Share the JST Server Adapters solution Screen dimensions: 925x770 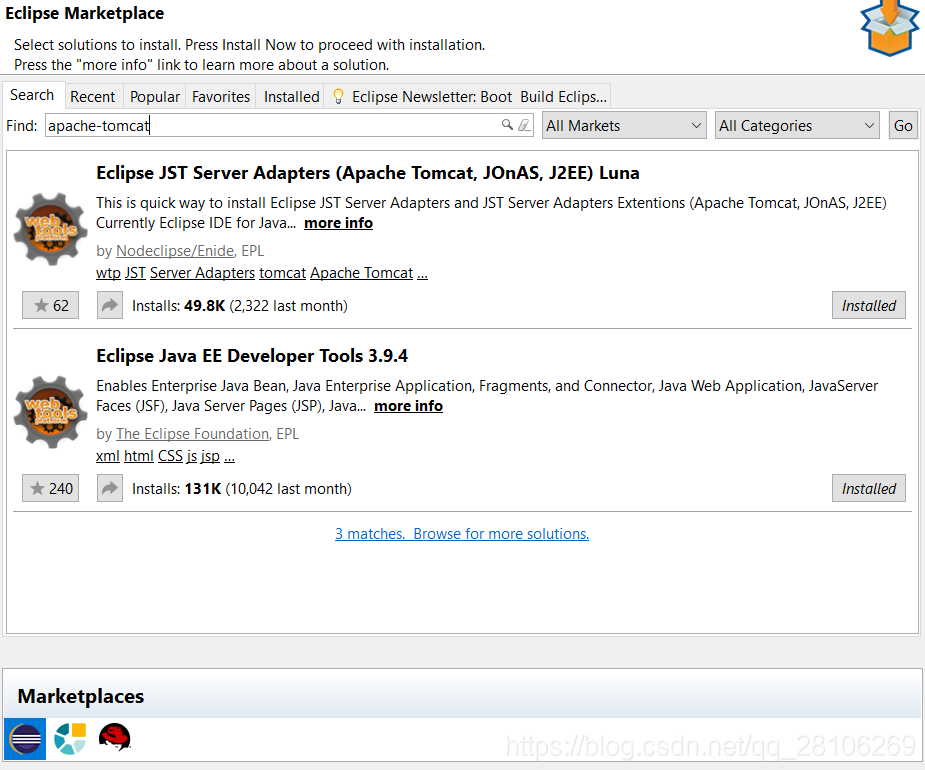110,306
